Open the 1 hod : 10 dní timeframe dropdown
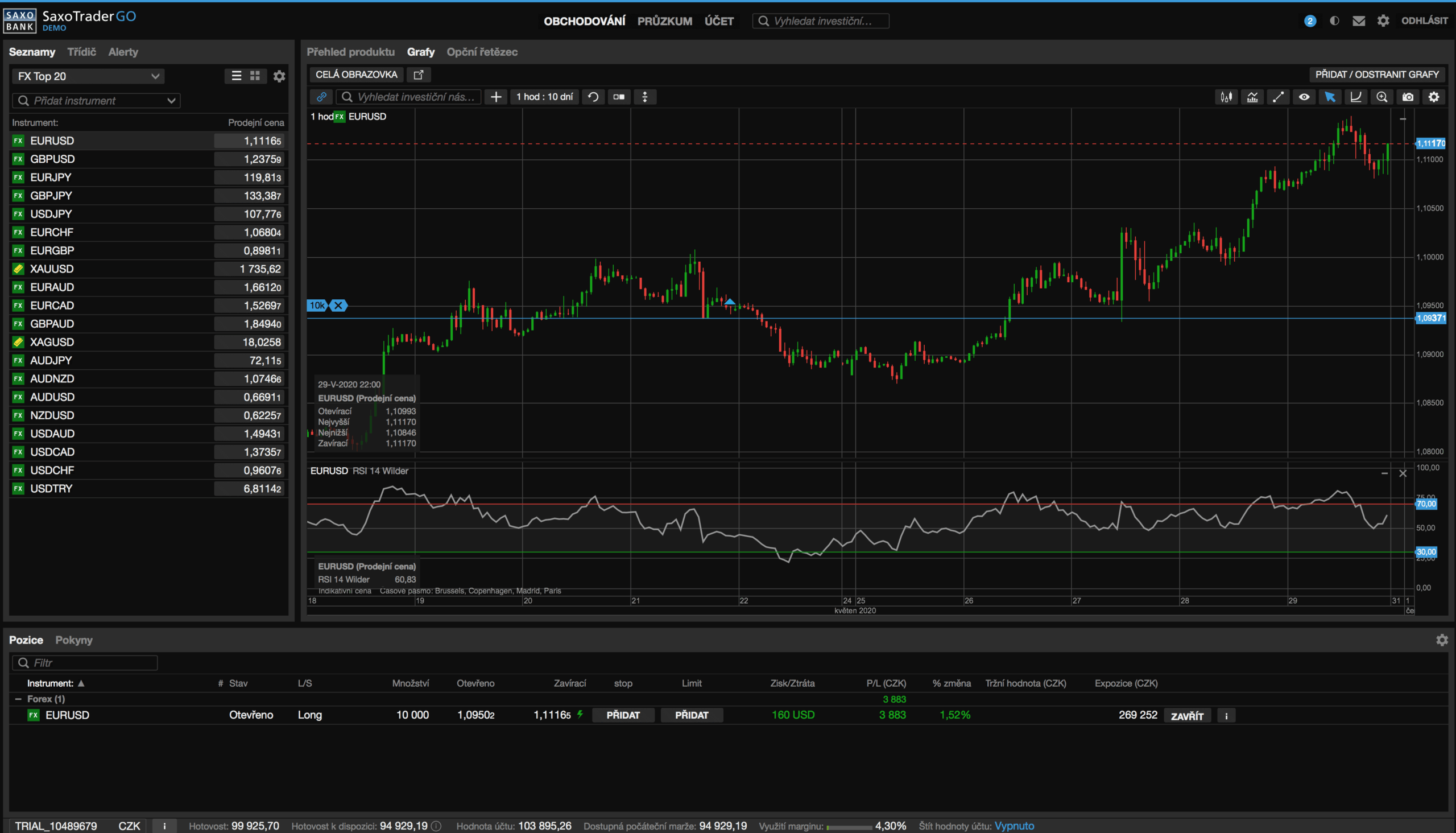 544,97
